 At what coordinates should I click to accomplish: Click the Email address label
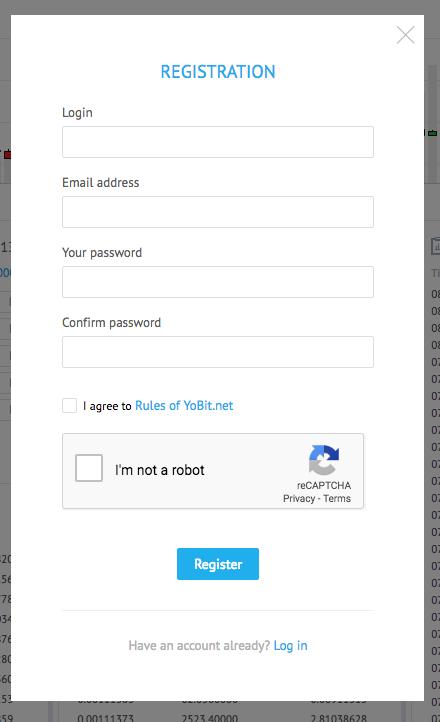(101, 183)
